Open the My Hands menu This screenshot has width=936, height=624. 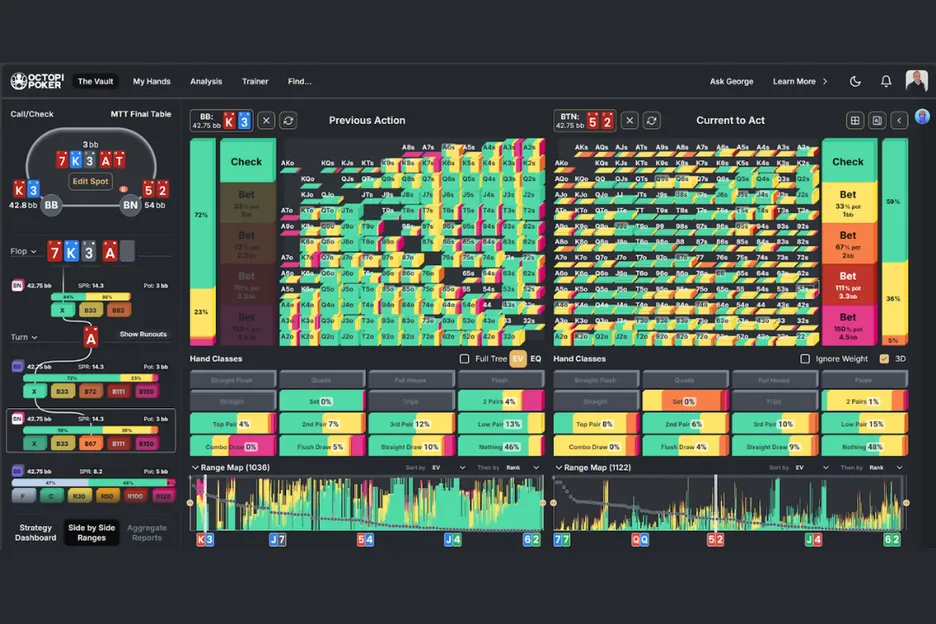click(151, 81)
